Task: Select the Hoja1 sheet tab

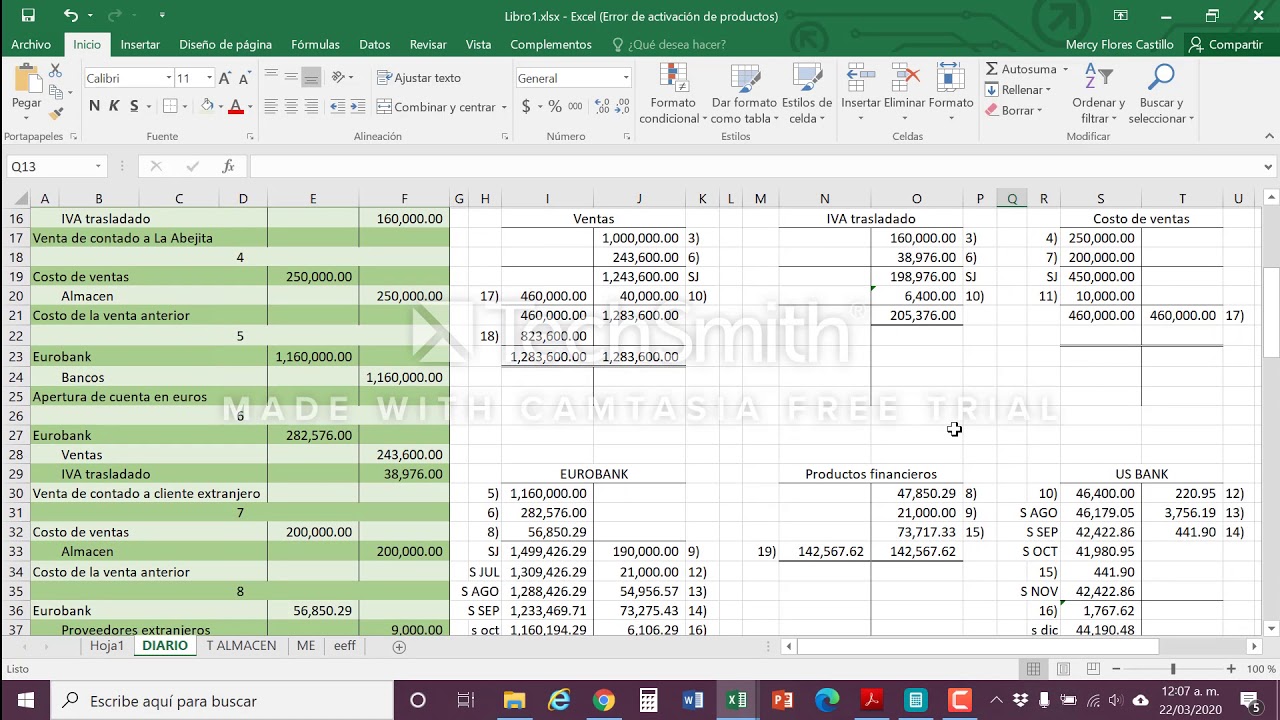Action: click(x=107, y=646)
